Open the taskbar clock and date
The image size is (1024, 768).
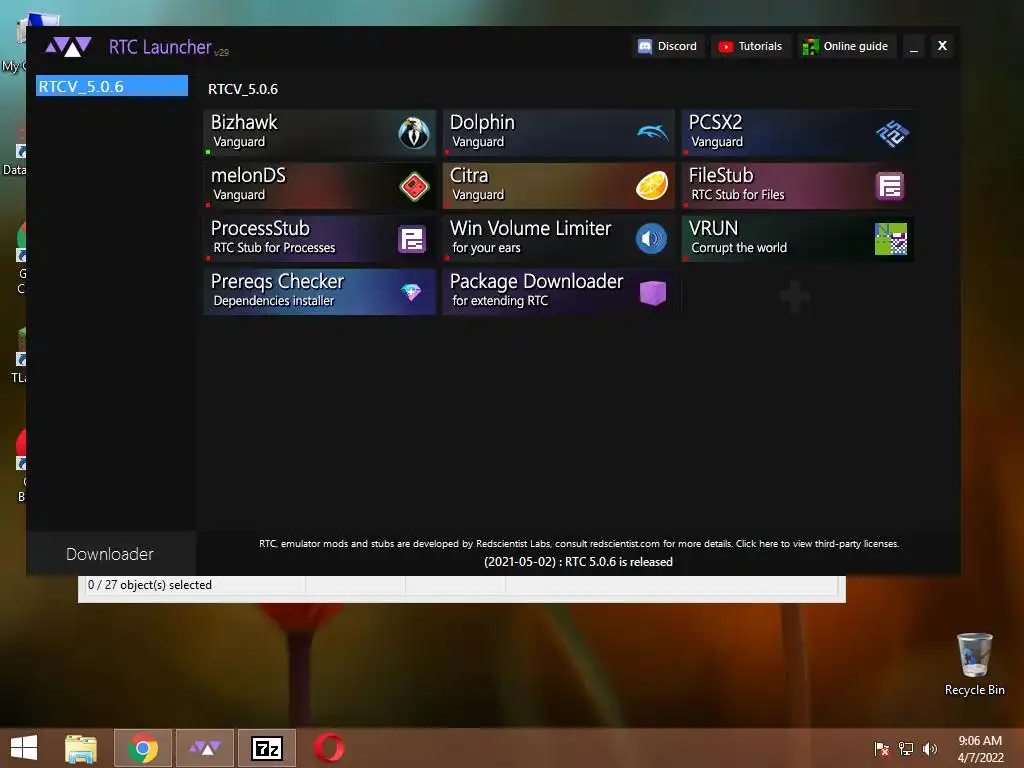[x=980, y=749]
